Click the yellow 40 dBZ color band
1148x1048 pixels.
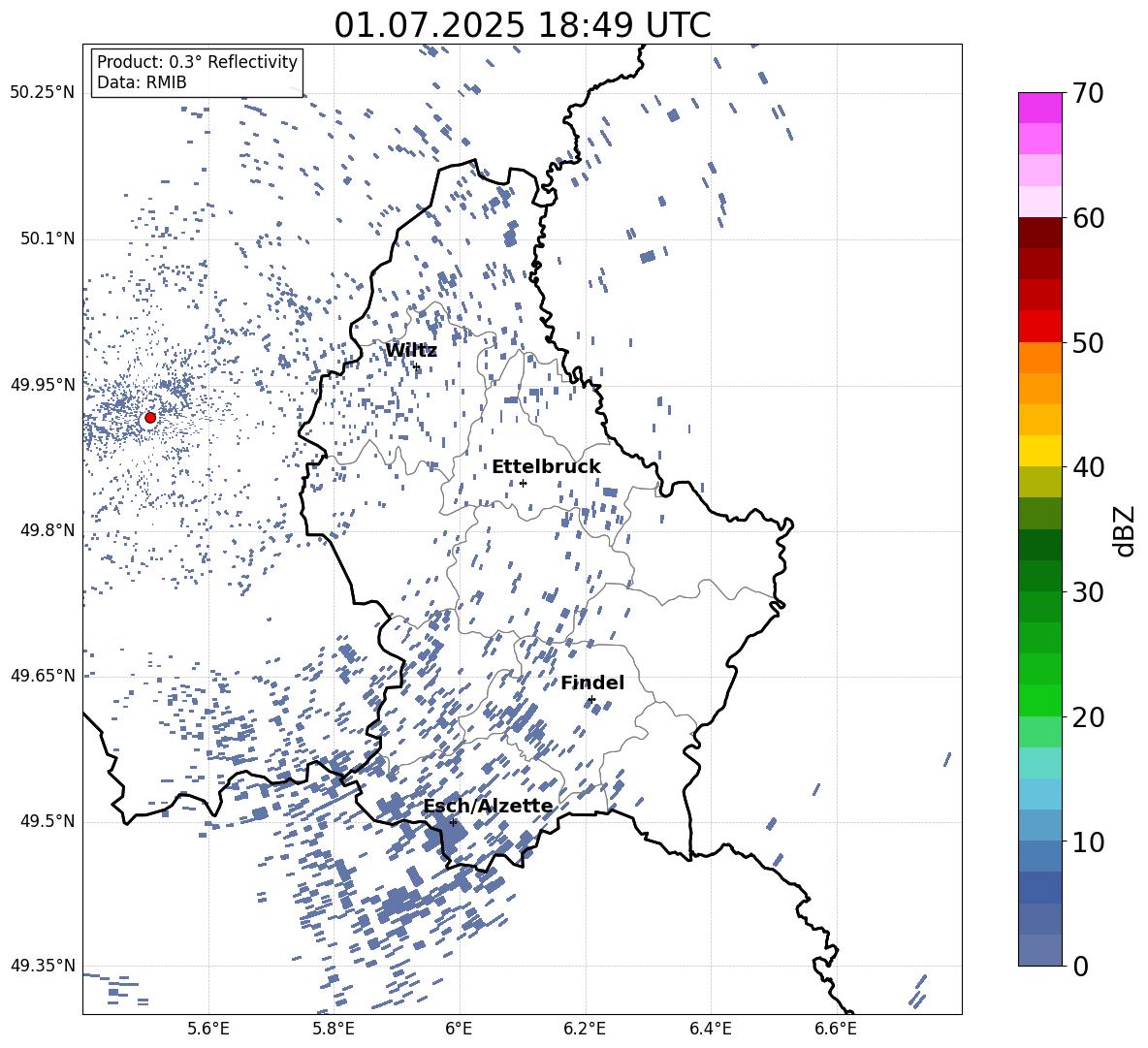1039,451
